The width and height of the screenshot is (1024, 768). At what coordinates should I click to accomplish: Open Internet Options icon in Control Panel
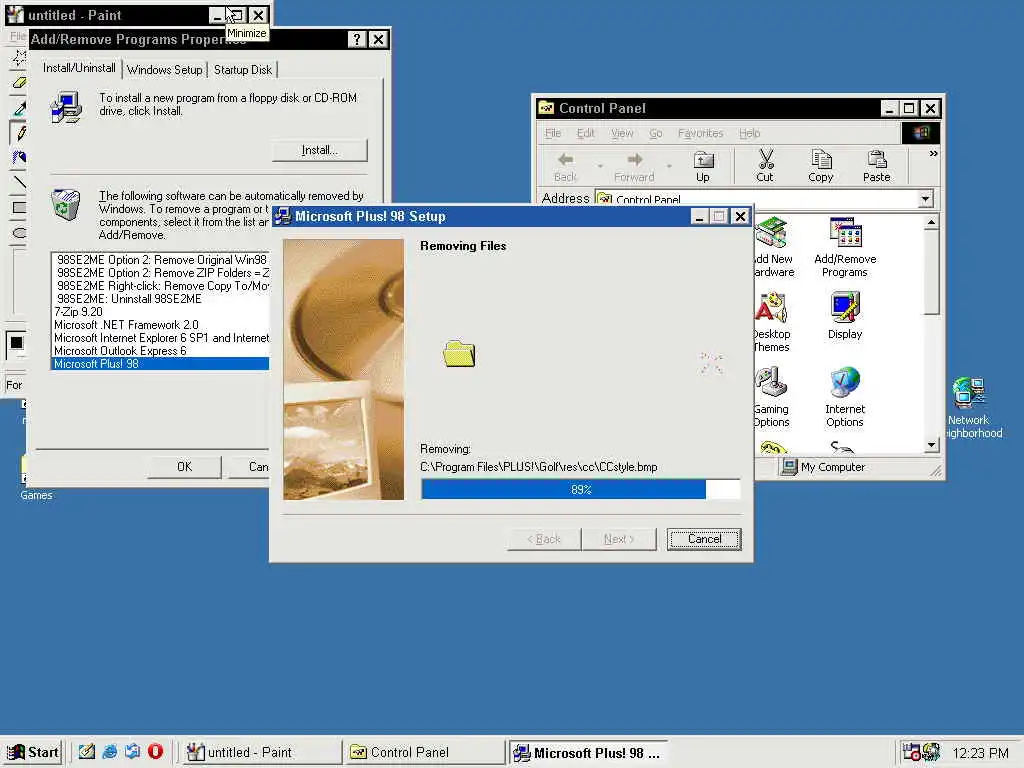(845, 397)
